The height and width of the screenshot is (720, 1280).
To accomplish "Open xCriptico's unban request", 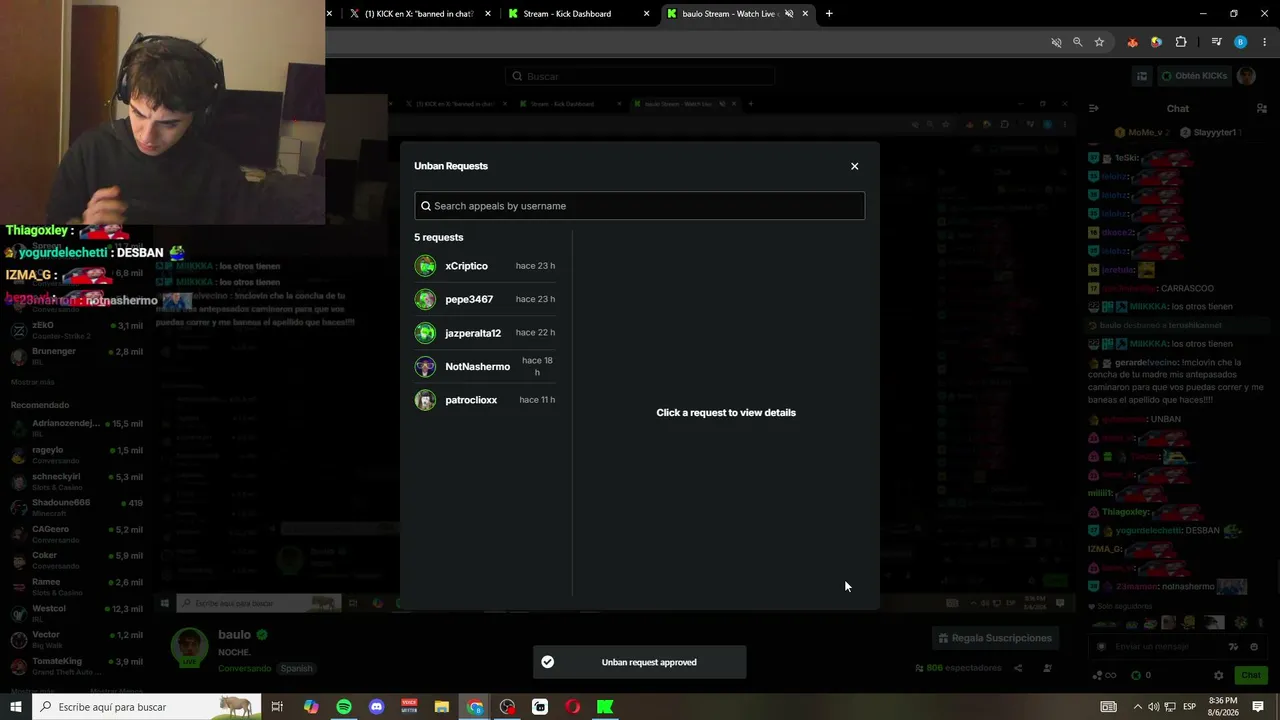I will (x=486, y=266).
